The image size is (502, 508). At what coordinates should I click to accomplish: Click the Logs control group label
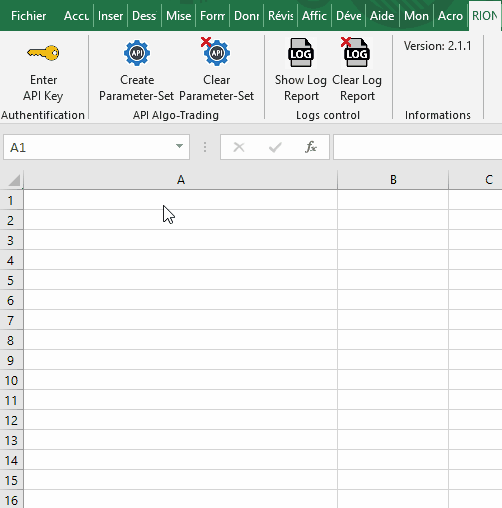tap(328, 115)
